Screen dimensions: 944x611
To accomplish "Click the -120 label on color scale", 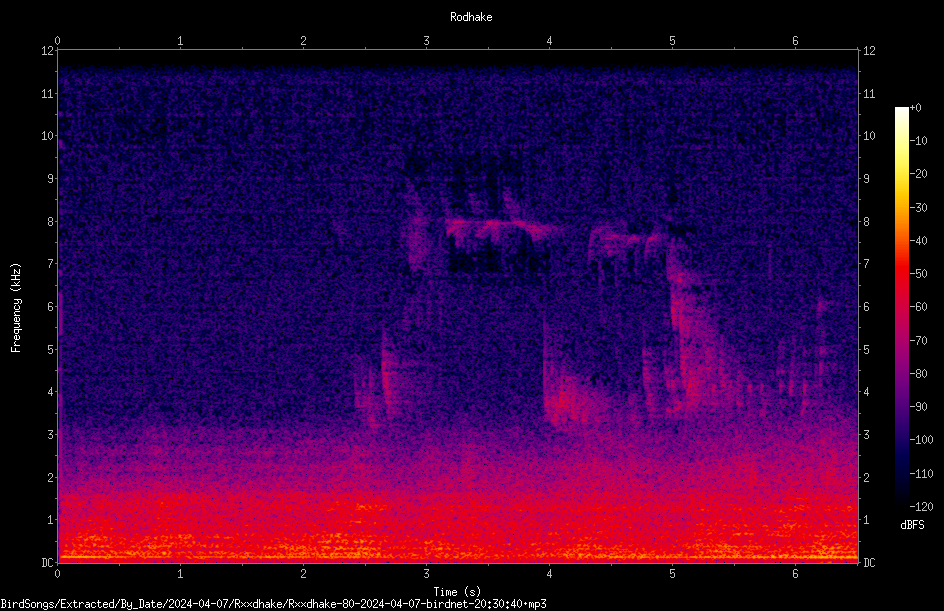I will coord(921,506).
